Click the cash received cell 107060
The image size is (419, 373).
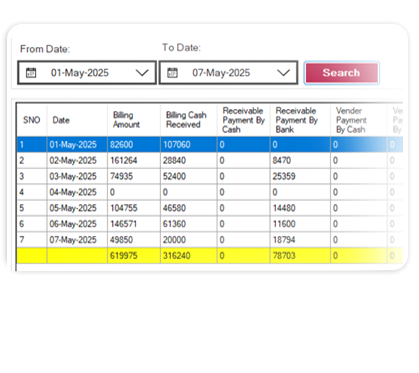pyautogui.click(x=189, y=144)
